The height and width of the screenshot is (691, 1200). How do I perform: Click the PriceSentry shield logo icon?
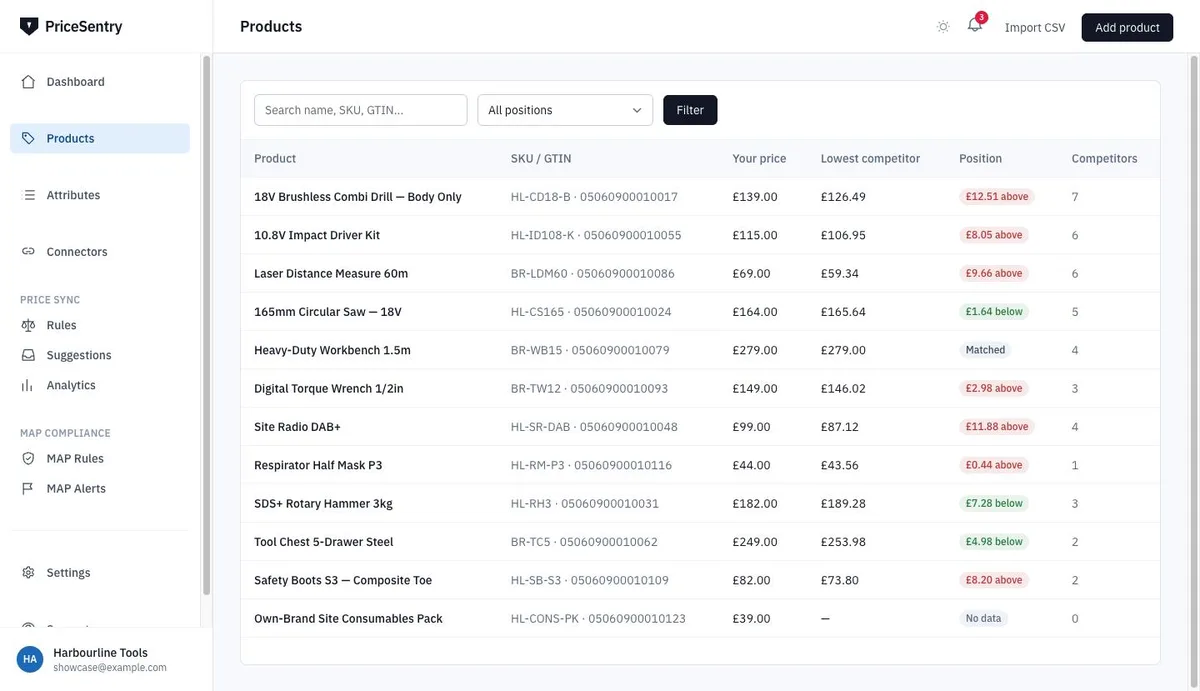tap(29, 26)
